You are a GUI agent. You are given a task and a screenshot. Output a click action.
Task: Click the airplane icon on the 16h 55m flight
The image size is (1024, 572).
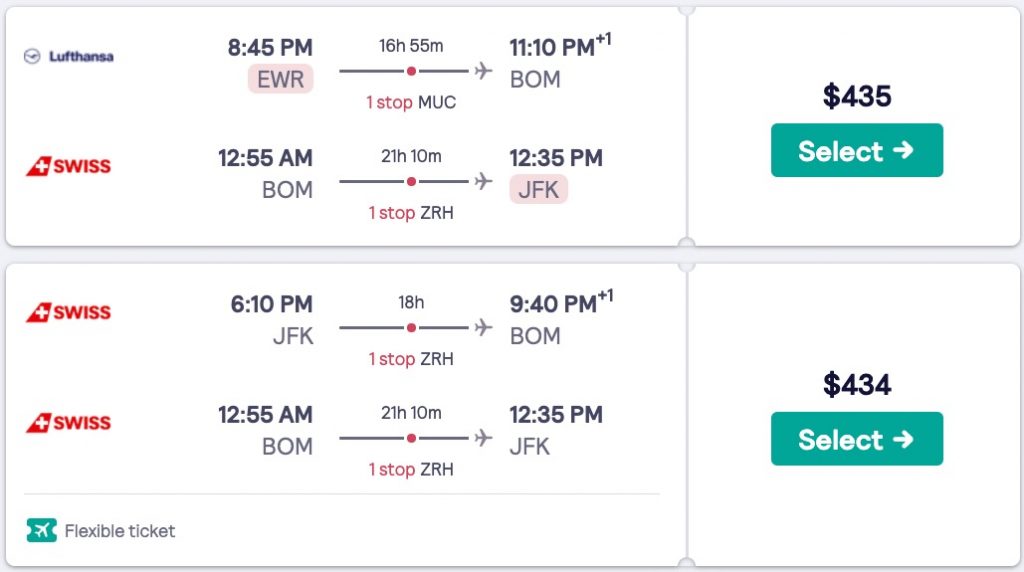point(485,71)
